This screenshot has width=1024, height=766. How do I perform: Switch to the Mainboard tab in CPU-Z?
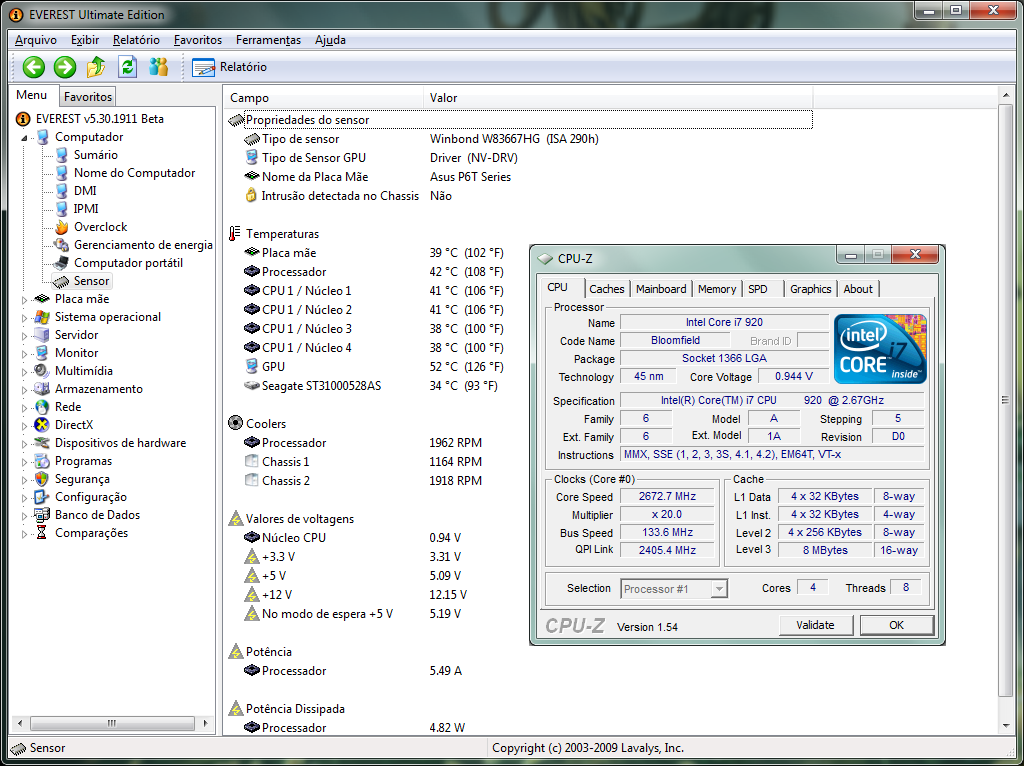tap(661, 289)
